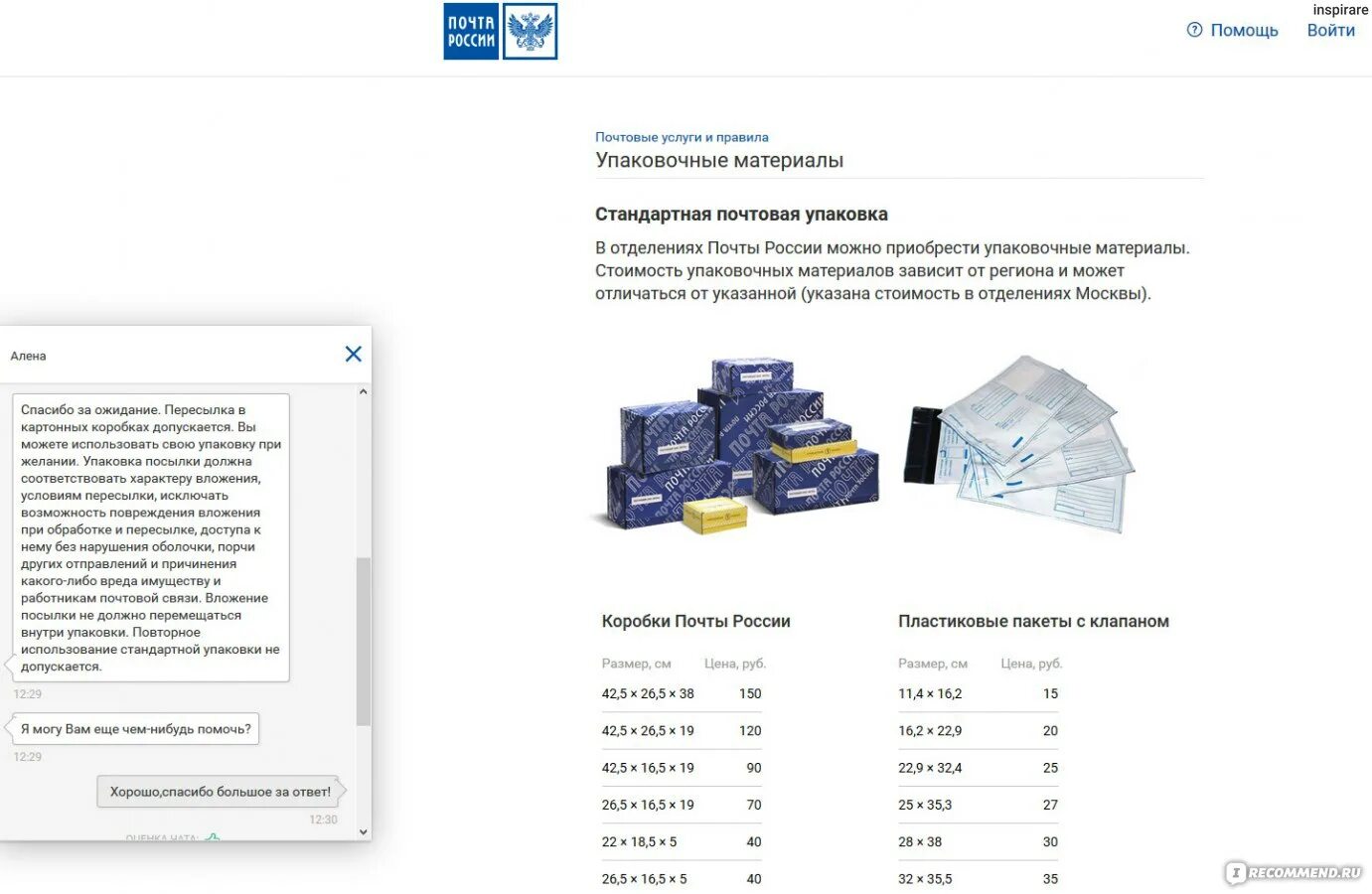Select box size 42,5 × 26,5 × 19
This screenshot has width=1372, height=894.
648,731
